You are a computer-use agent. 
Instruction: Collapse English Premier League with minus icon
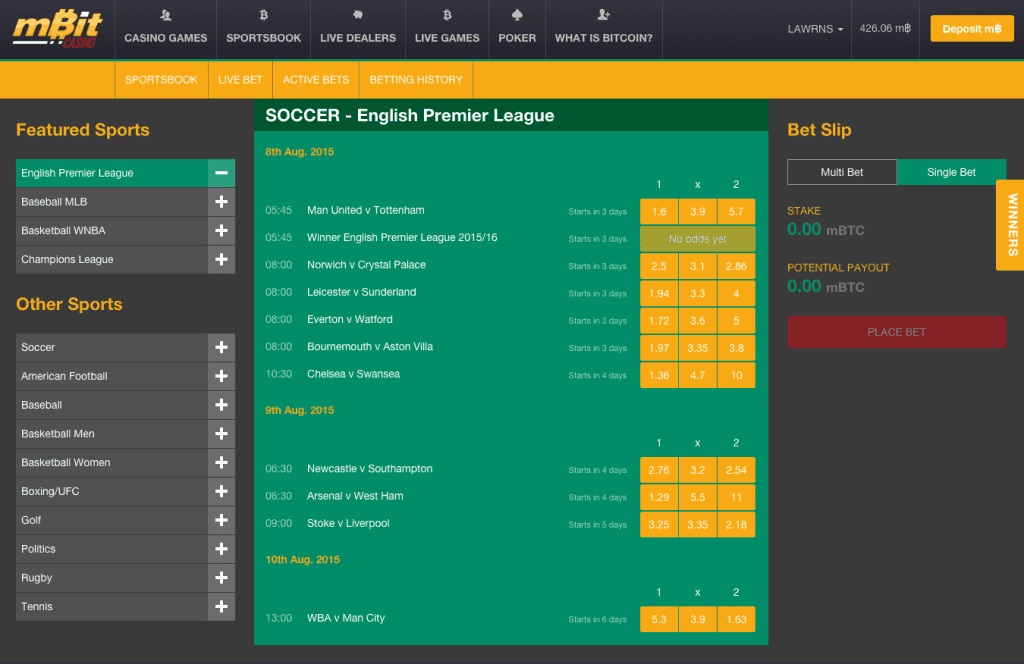(x=221, y=173)
